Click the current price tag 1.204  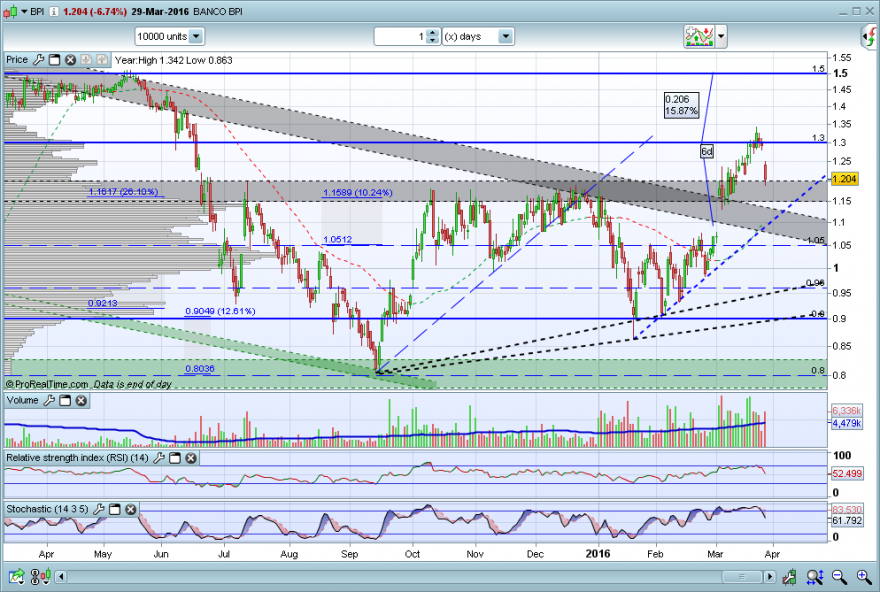point(844,179)
